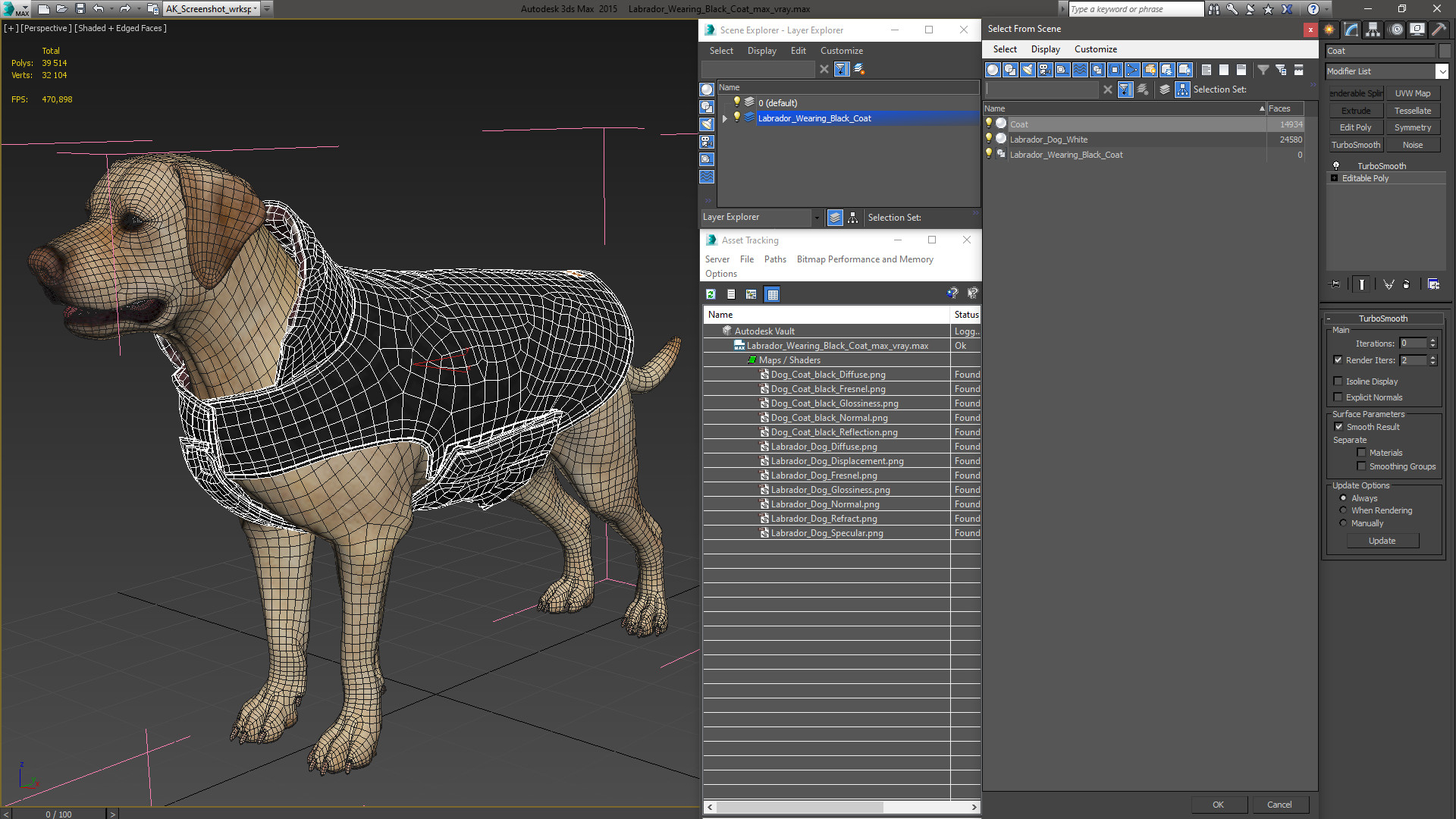Image resolution: width=1456 pixels, height=819 pixels.
Task: Click the Update button in TurboSmooth
Action: [1382, 541]
